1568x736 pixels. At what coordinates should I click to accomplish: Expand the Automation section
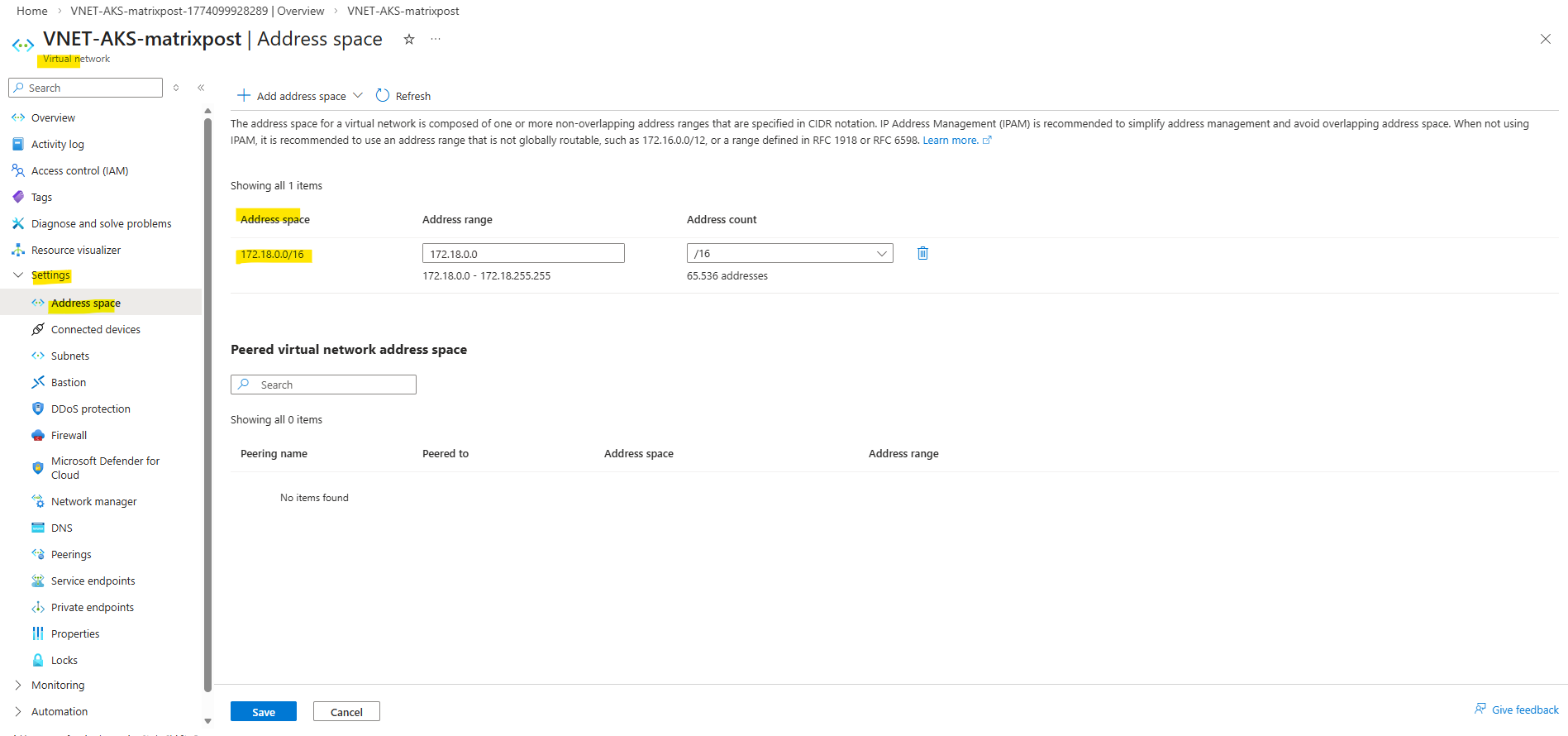click(x=18, y=712)
